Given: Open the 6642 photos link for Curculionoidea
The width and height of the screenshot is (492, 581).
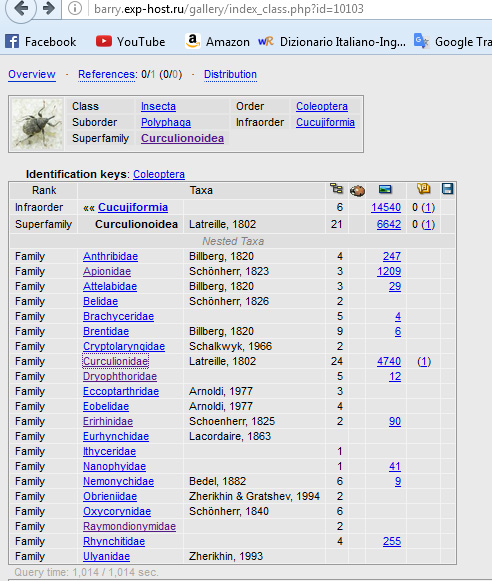Looking at the screenshot, I should (x=389, y=225).
